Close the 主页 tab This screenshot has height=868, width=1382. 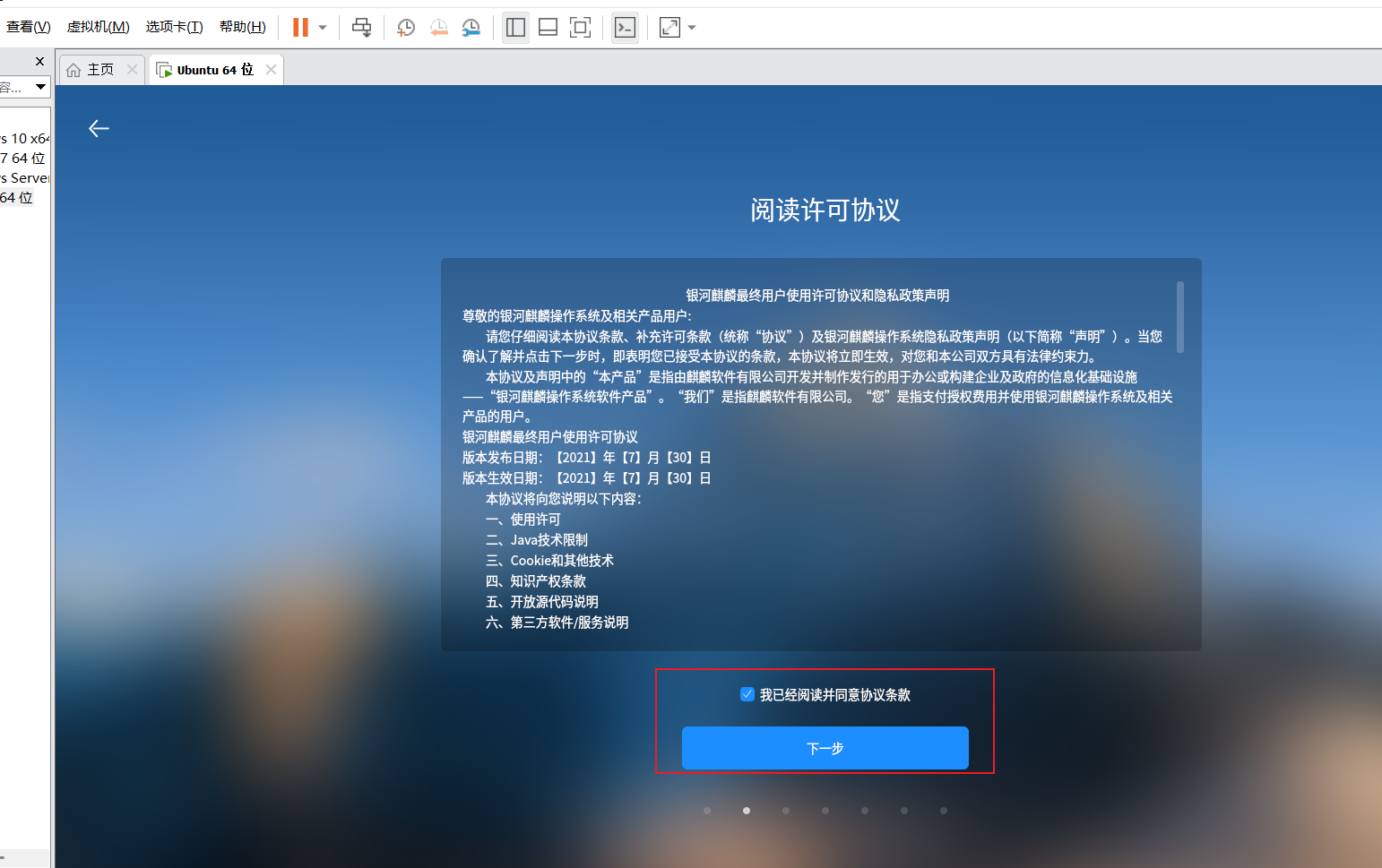coord(132,70)
